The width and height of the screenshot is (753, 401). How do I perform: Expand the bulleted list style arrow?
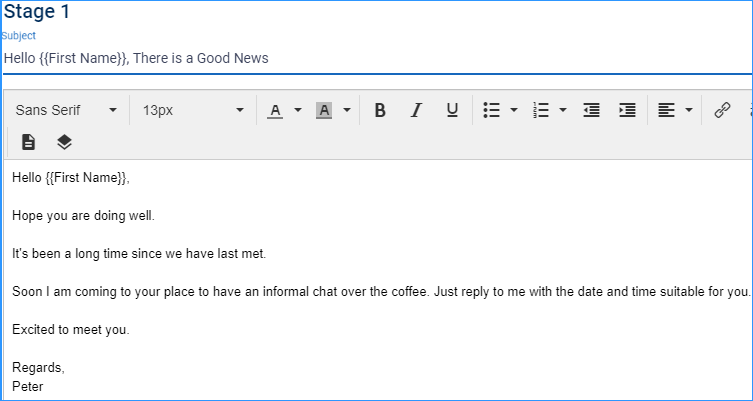pos(514,110)
